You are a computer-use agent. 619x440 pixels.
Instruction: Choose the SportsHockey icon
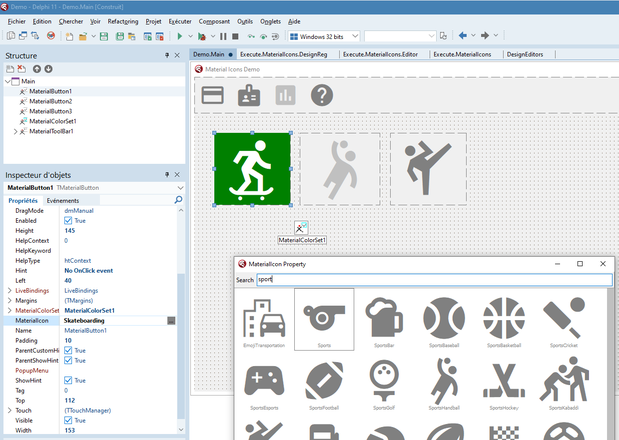tap(504, 382)
